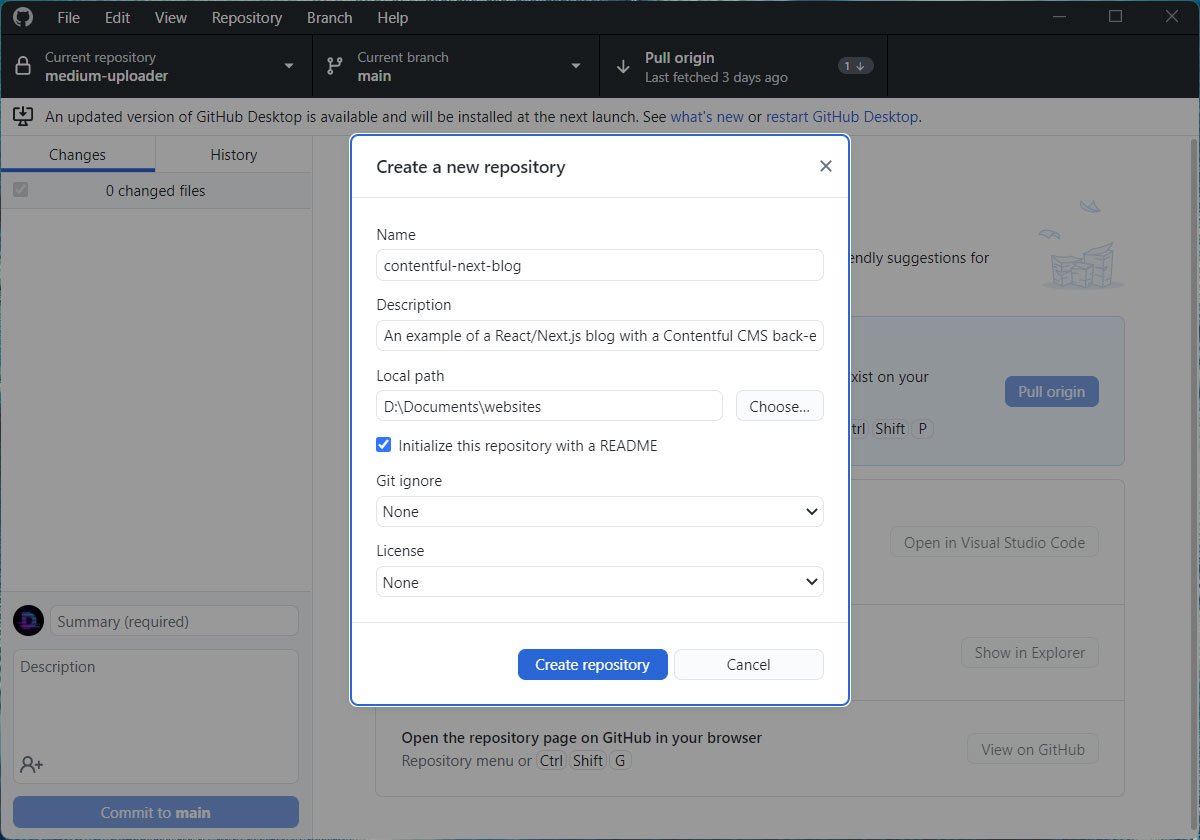
Task: Click the Create repository button
Action: pyautogui.click(x=592, y=664)
